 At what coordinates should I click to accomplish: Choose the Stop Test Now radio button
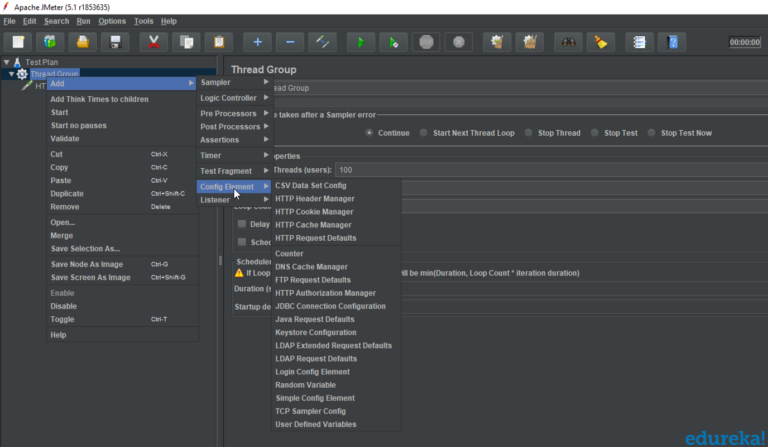pos(652,133)
